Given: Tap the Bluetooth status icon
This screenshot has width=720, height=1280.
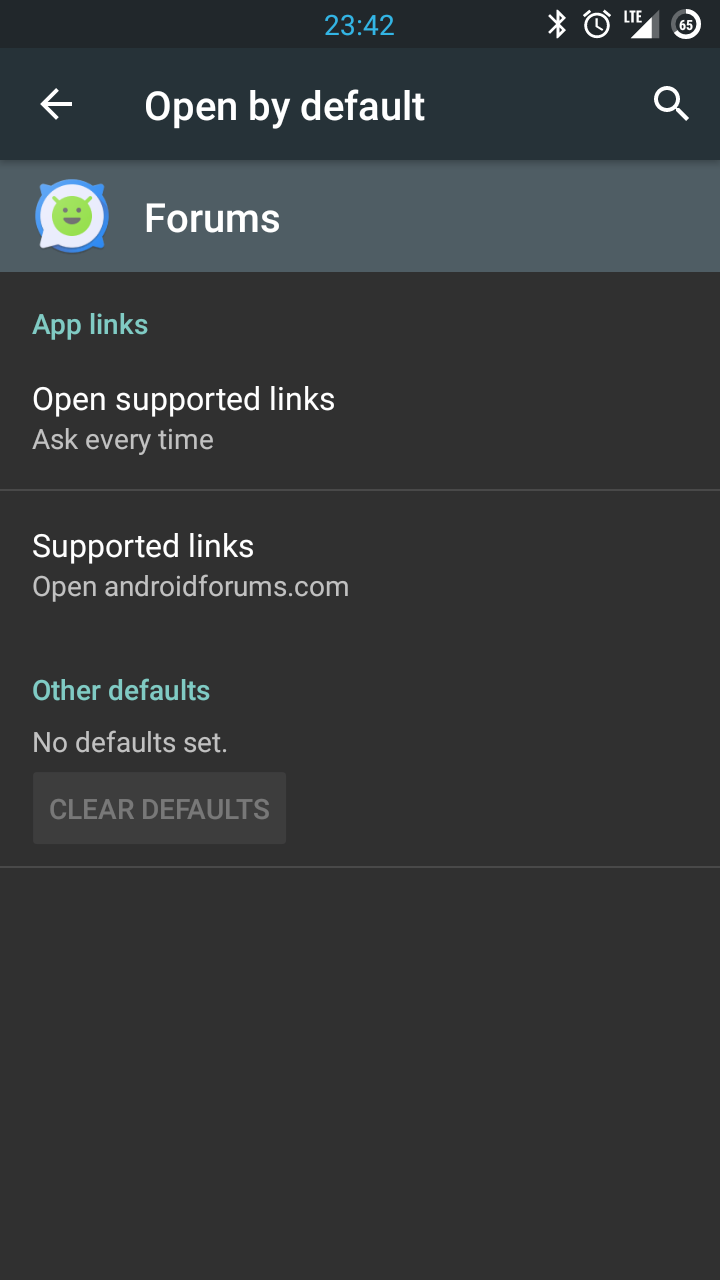Looking at the screenshot, I should coord(557,24).
